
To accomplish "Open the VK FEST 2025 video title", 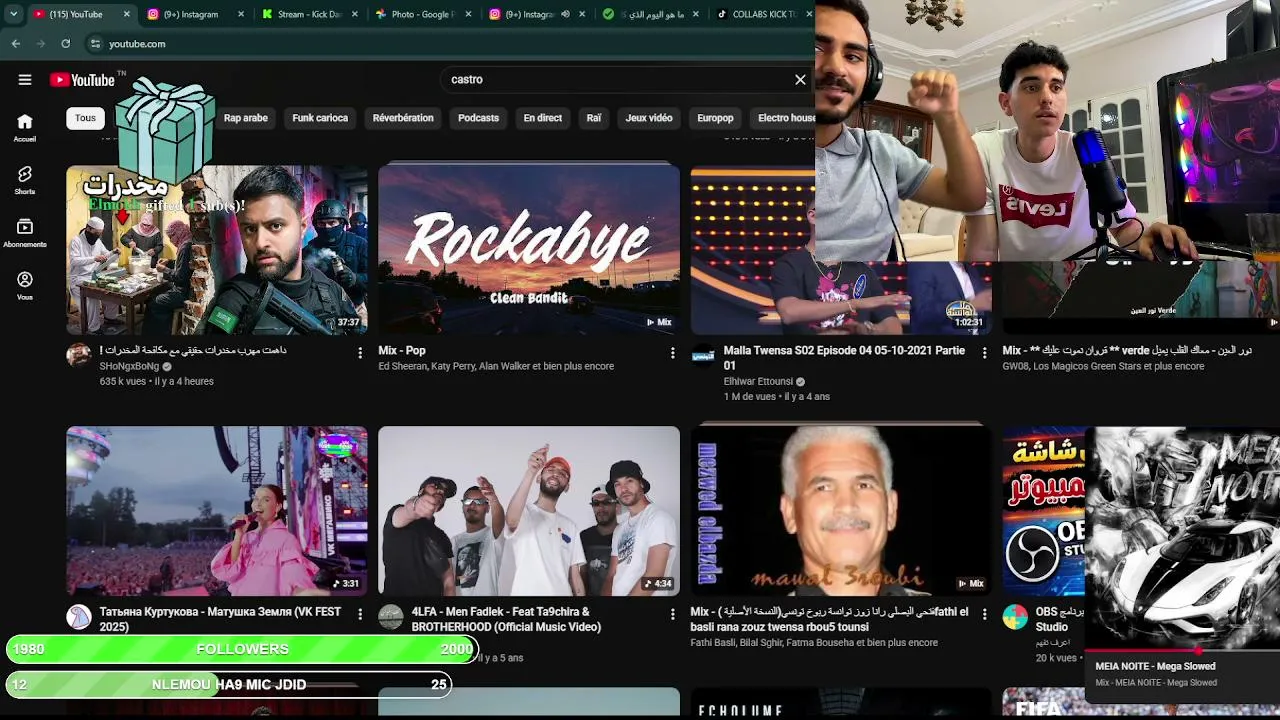I will point(220,619).
